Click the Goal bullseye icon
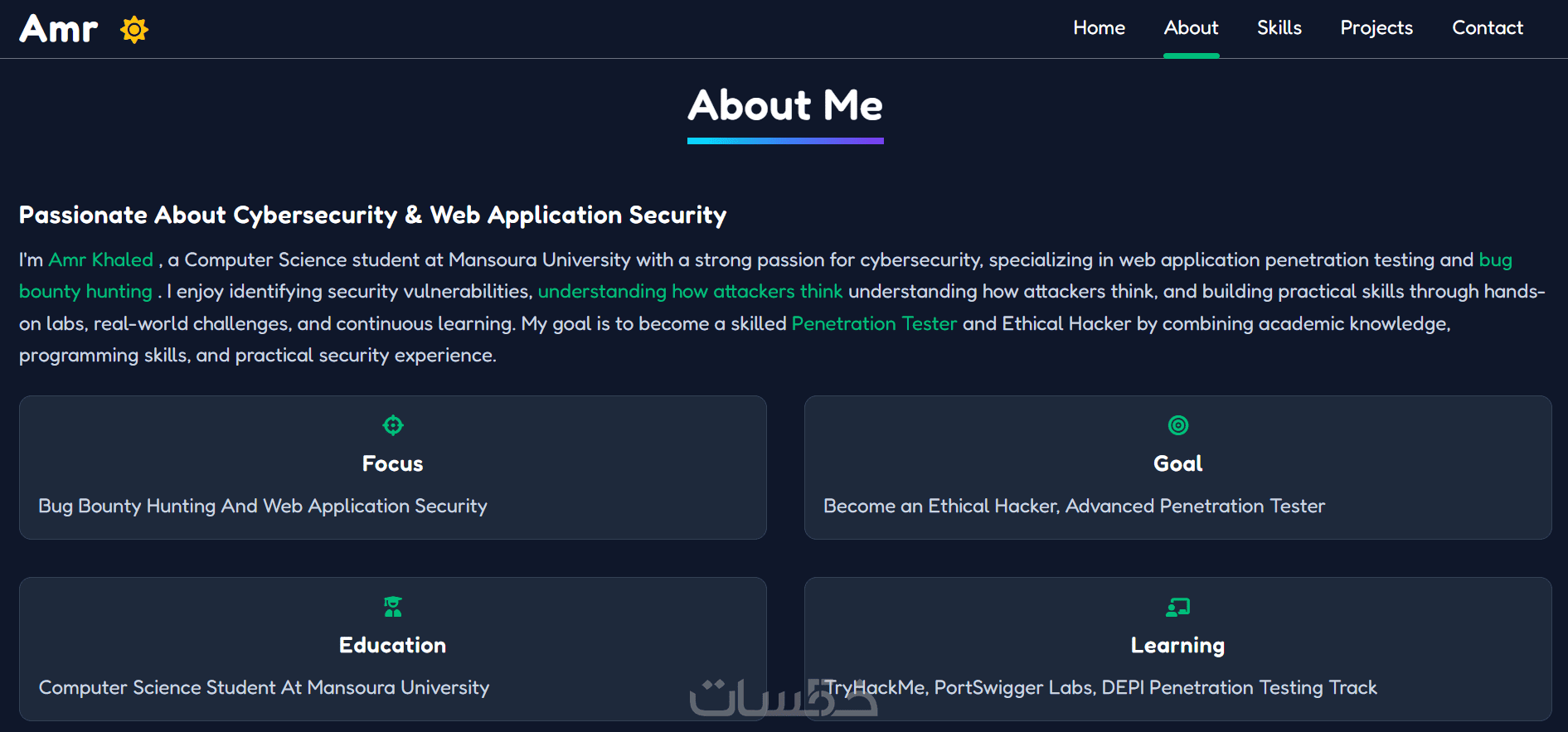1568x732 pixels. tap(1178, 425)
